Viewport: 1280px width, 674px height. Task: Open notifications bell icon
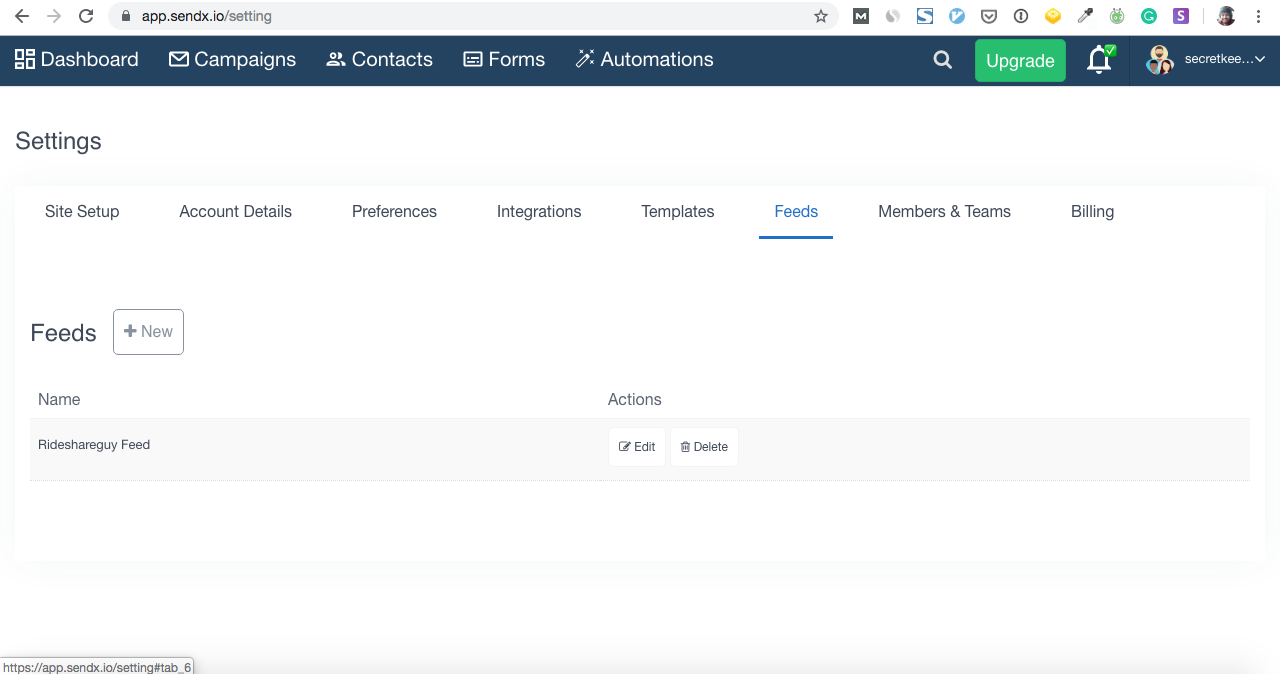click(x=1100, y=60)
